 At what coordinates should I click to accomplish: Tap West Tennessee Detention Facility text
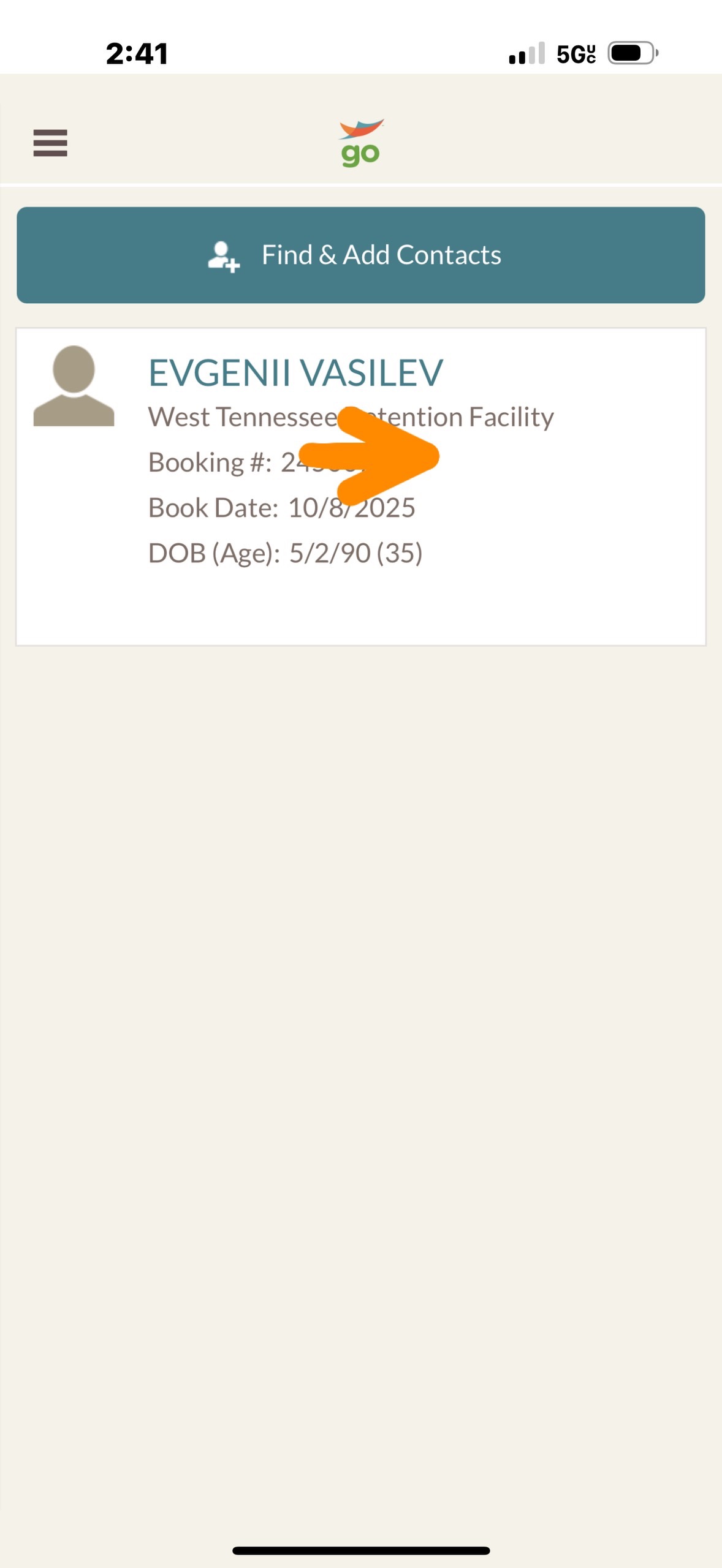(x=351, y=417)
